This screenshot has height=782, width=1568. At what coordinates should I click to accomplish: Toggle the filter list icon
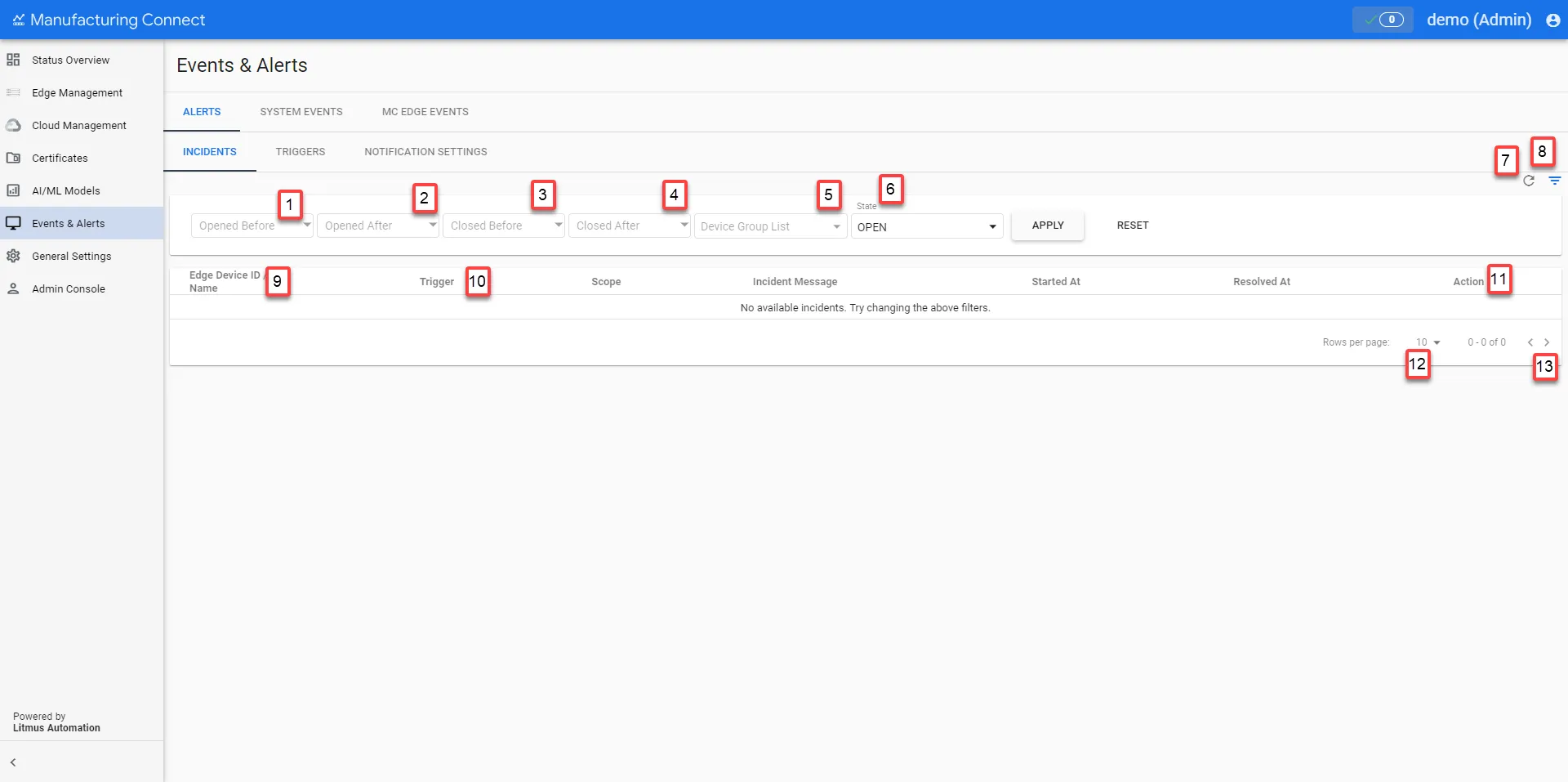click(1555, 181)
